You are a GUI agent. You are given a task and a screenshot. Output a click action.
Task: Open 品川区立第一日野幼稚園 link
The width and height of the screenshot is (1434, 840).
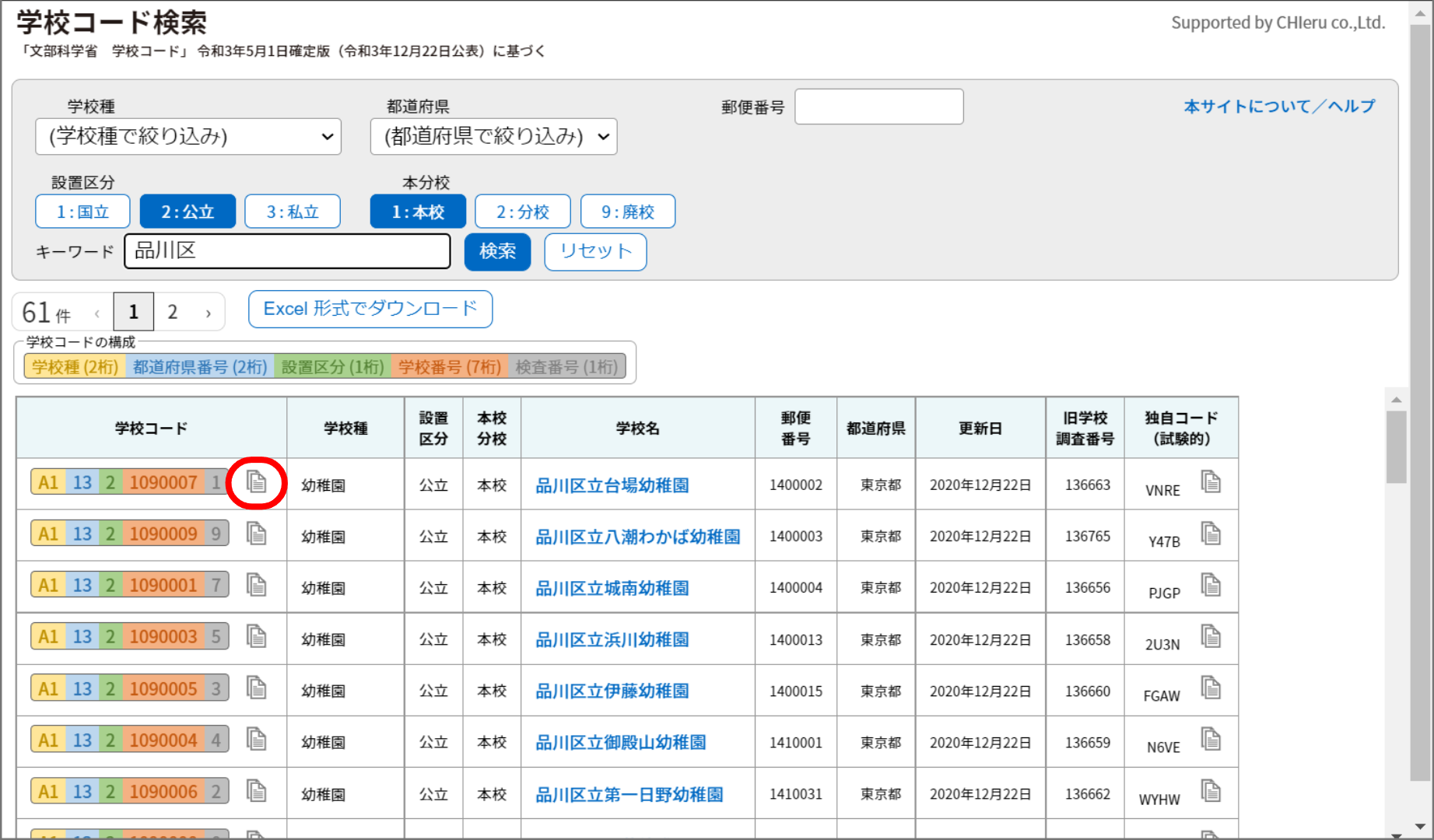click(629, 794)
